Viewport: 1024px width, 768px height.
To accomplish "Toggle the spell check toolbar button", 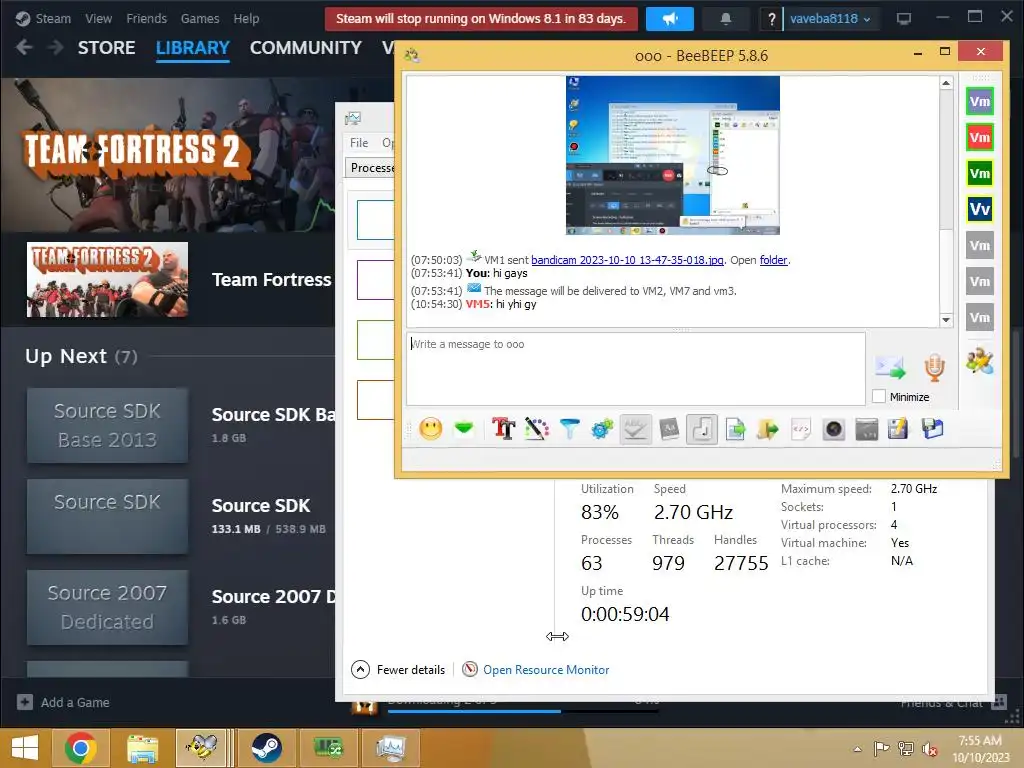I will (635, 429).
